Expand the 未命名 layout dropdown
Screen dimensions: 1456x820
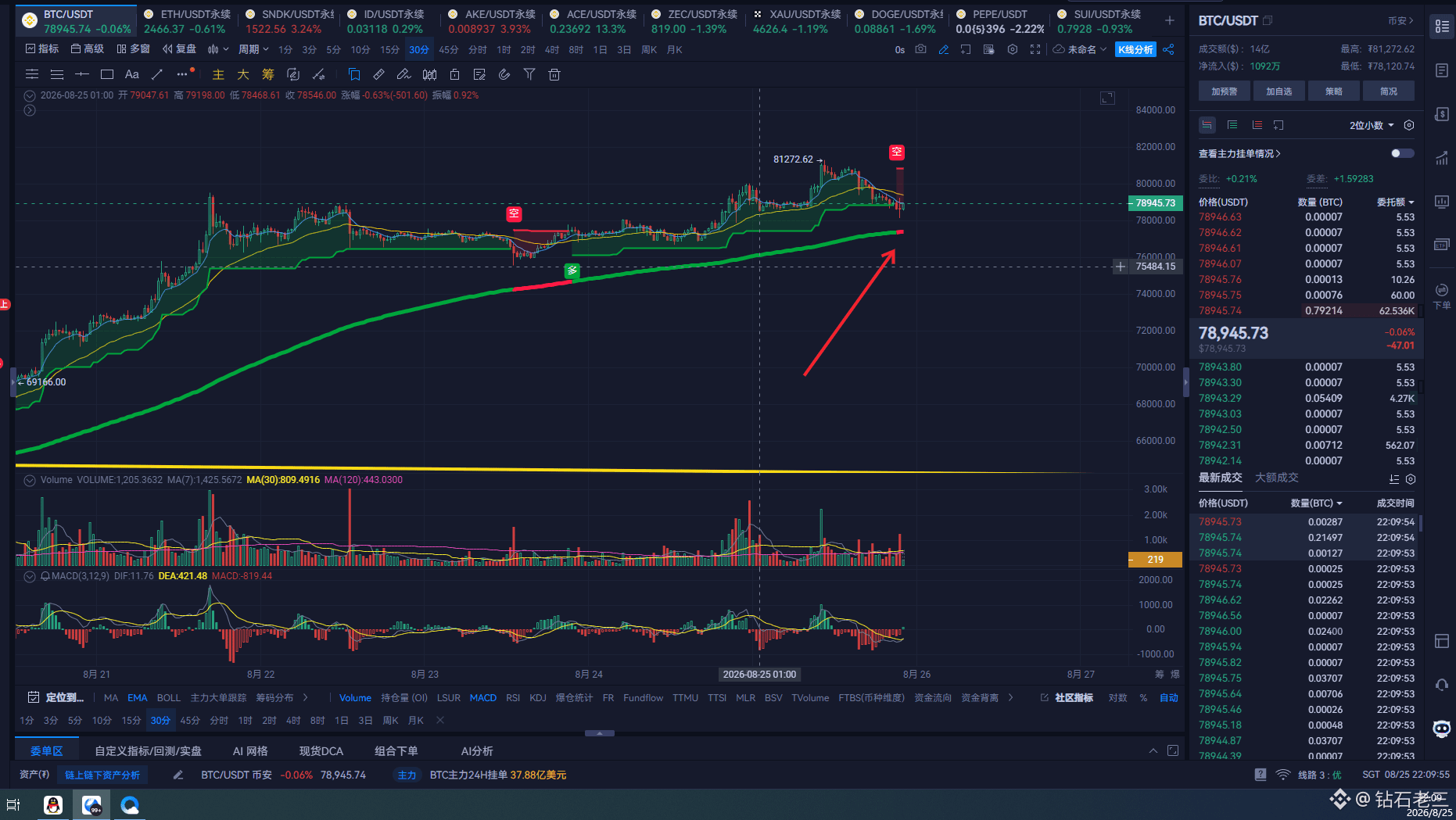click(1080, 49)
